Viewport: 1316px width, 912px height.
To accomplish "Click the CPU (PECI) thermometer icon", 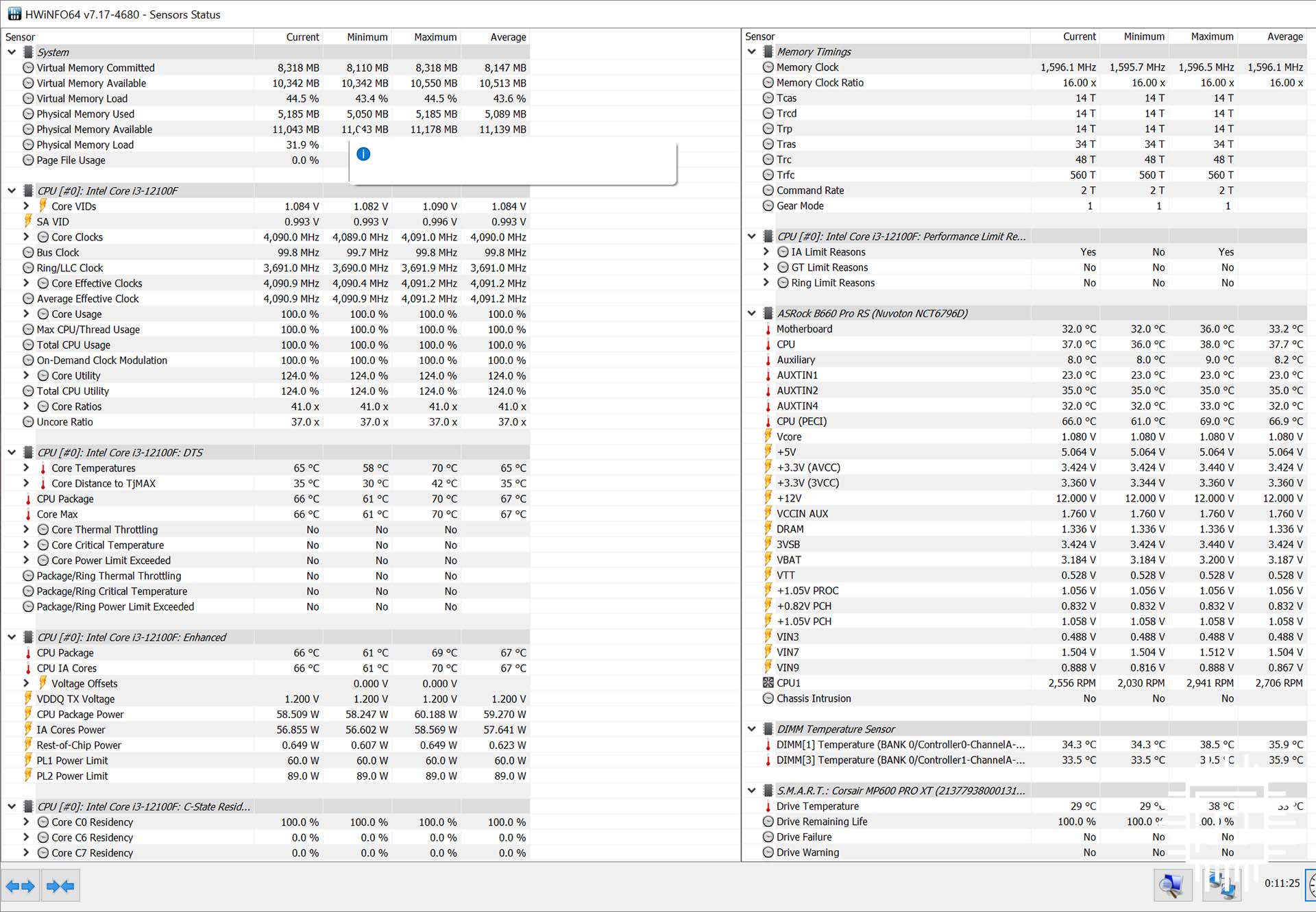I will tap(768, 421).
